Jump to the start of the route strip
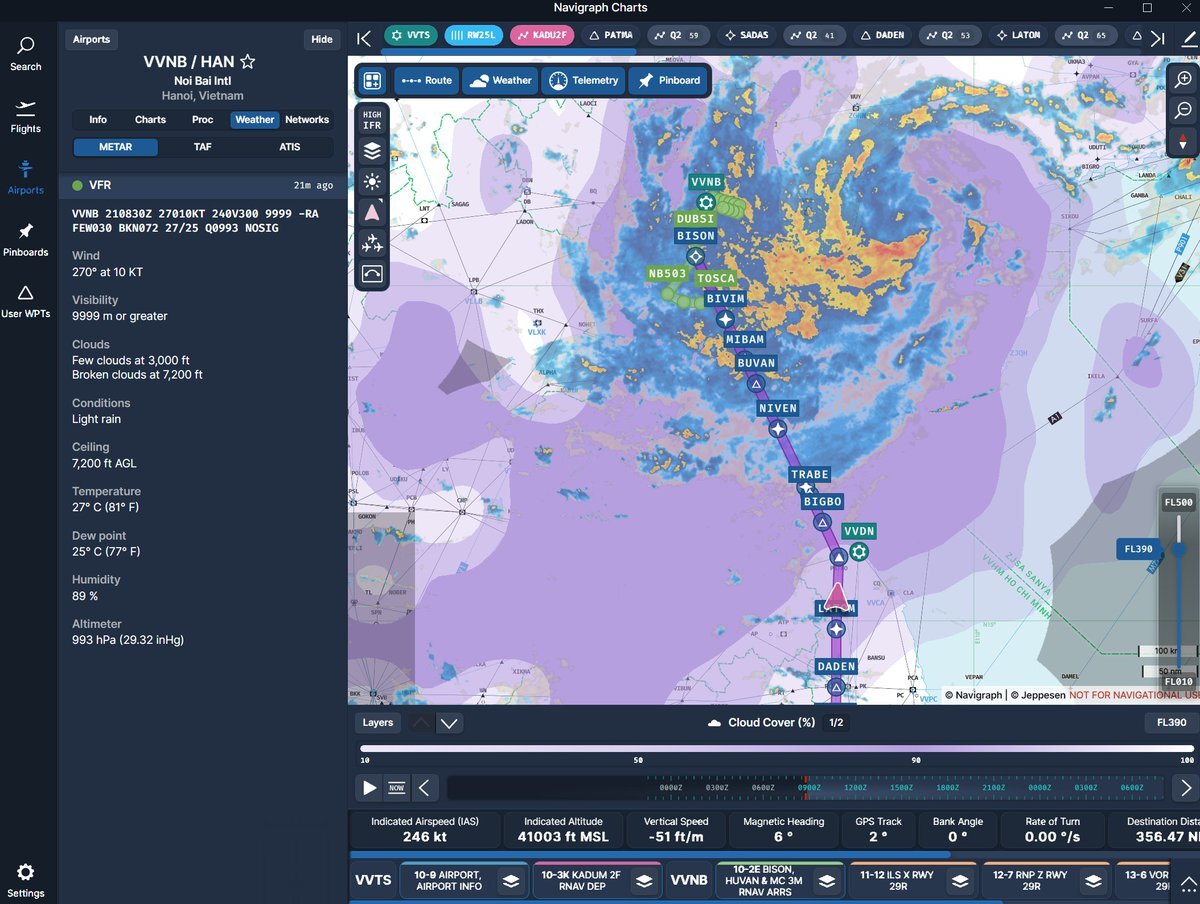This screenshot has height=904, width=1200. pyautogui.click(x=364, y=38)
